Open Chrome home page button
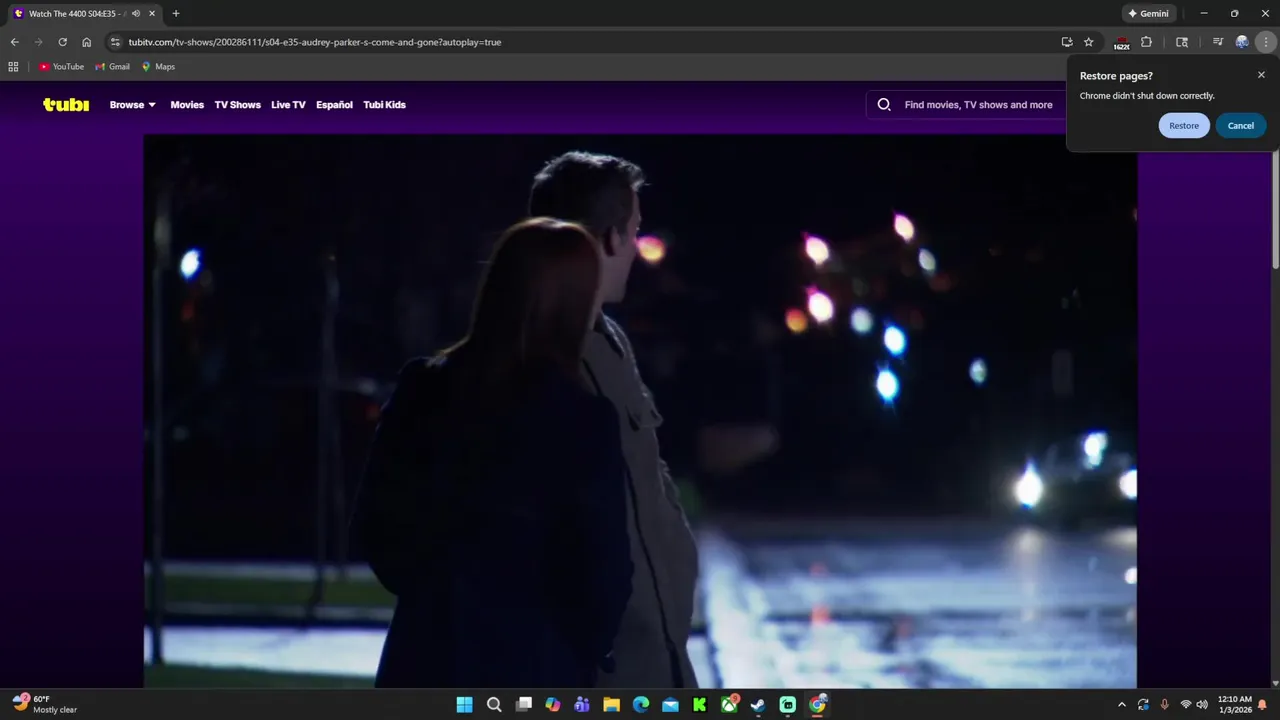This screenshot has width=1280, height=720. pos(87,42)
